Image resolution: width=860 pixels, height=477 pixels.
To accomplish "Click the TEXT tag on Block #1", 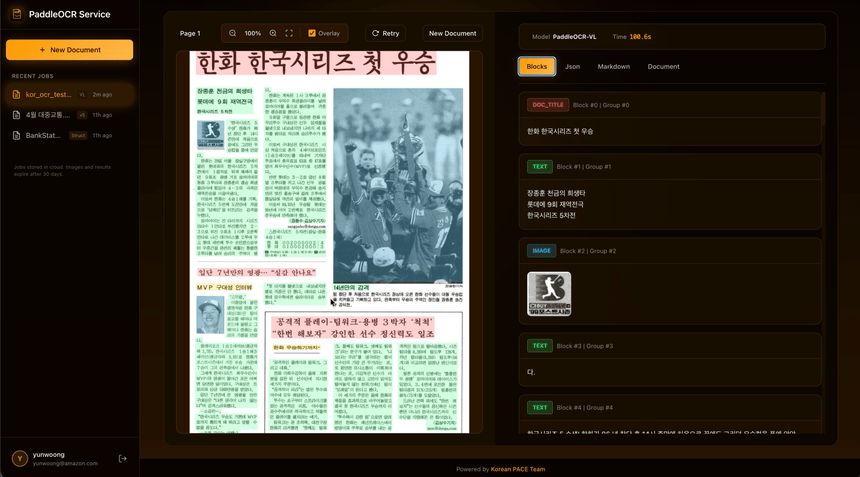I will [x=540, y=167].
